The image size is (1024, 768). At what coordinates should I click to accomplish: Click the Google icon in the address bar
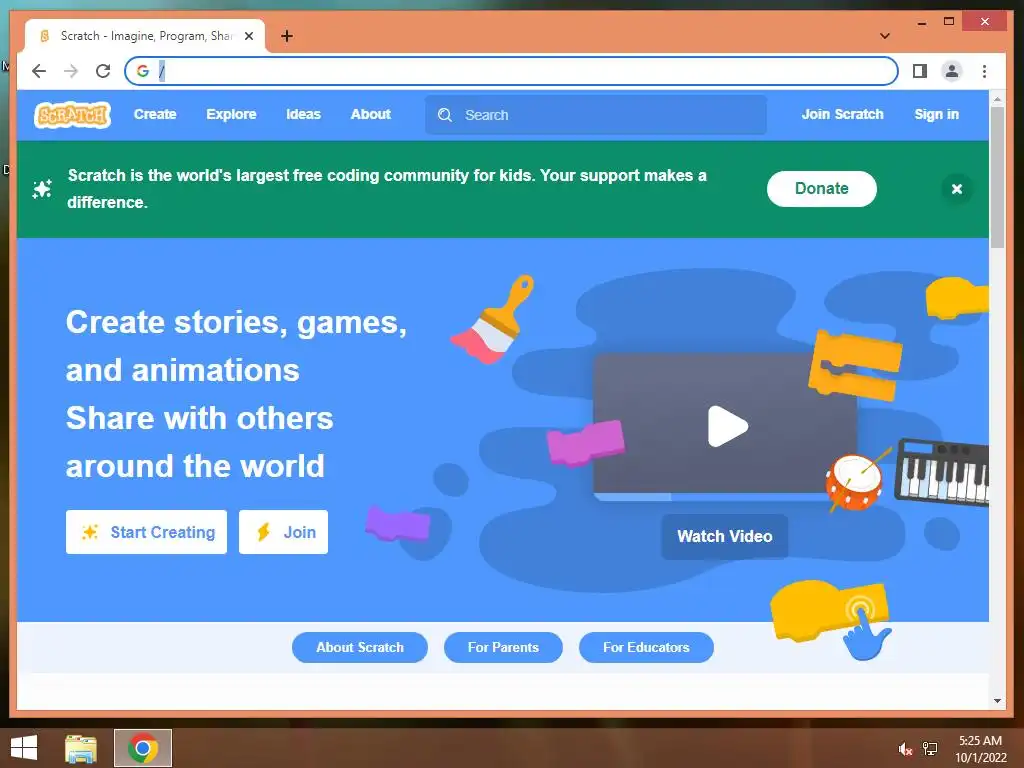[x=143, y=71]
